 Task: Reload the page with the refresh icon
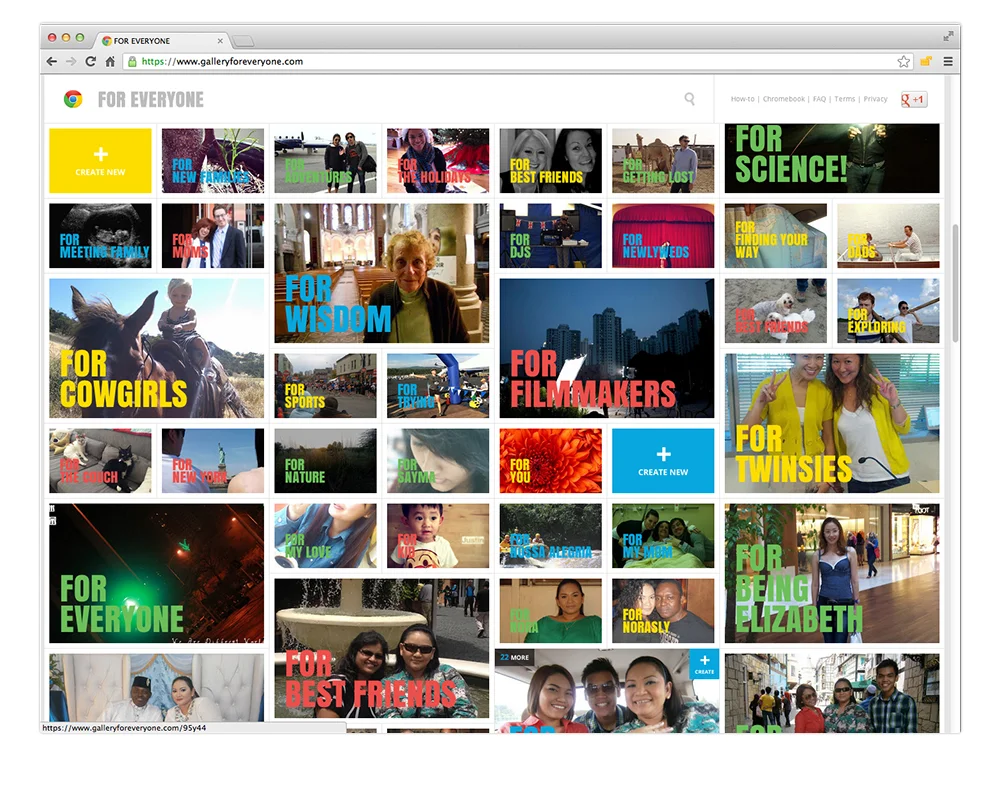click(x=91, y=62)
